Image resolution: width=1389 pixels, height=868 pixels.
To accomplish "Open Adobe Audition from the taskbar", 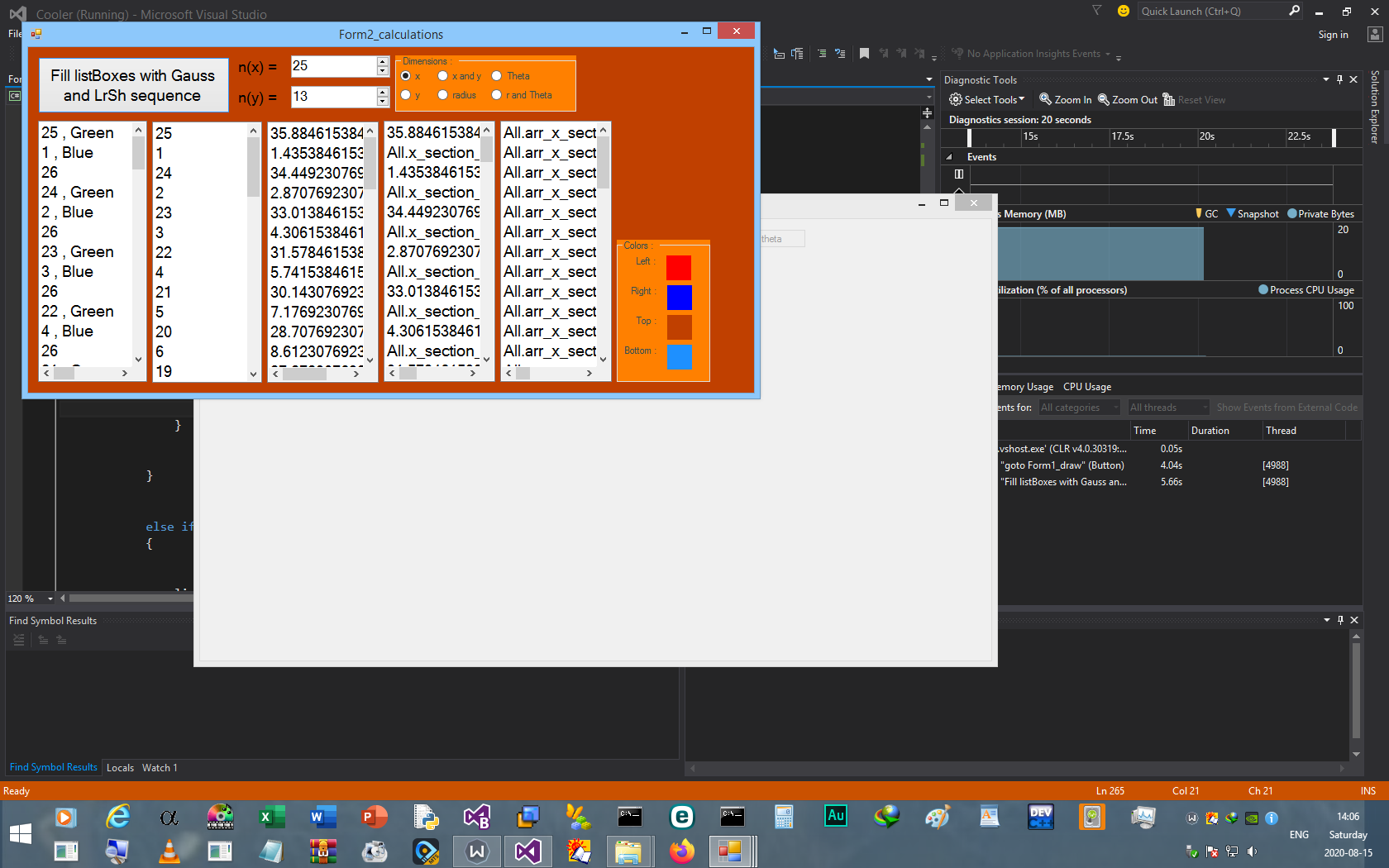I will (836, 816).
